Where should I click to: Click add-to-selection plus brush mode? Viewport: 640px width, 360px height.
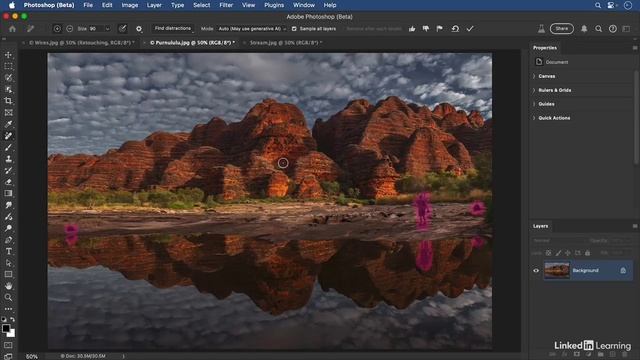pos(57,29)
